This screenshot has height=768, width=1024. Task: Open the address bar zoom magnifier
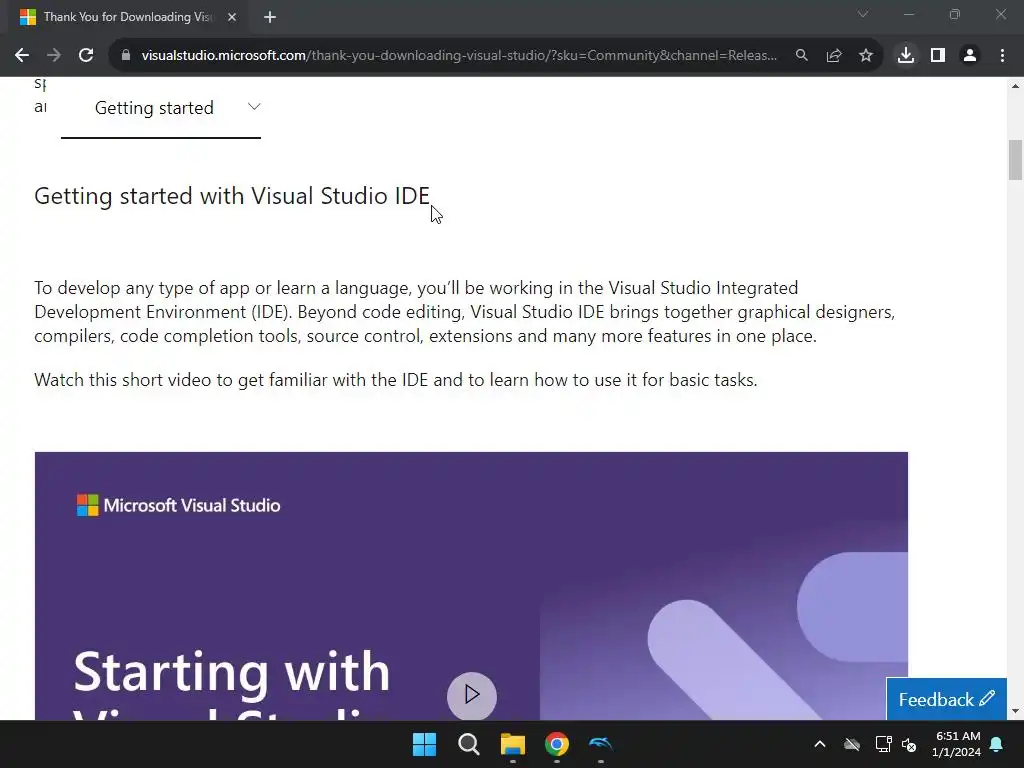pyautogui.click(x=801, y=56)
